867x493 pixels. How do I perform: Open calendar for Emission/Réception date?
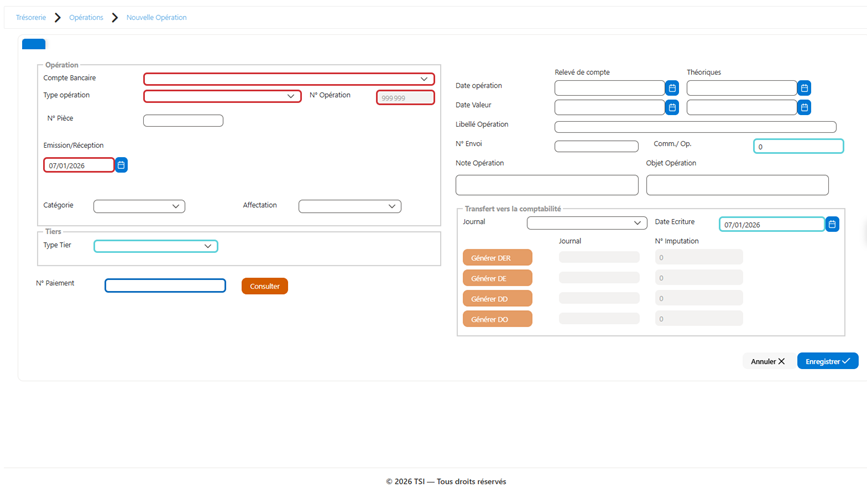[x=121, y=165]
